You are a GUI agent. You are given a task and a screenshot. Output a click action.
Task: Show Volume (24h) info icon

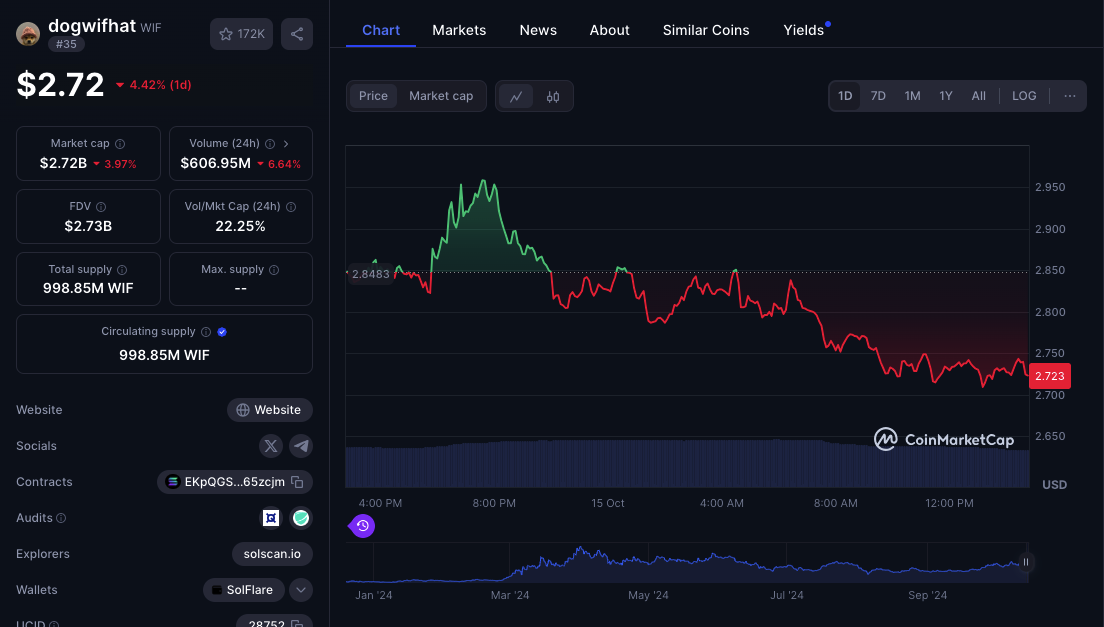coord(270,144)
